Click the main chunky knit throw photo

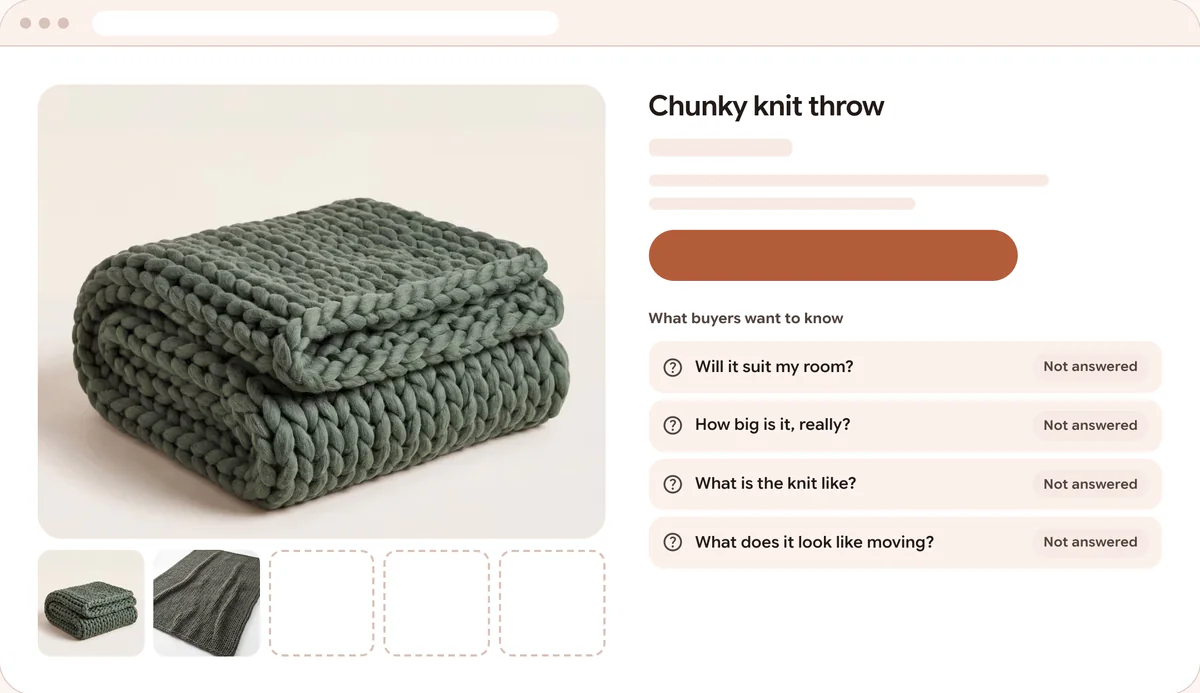point(322,311)
